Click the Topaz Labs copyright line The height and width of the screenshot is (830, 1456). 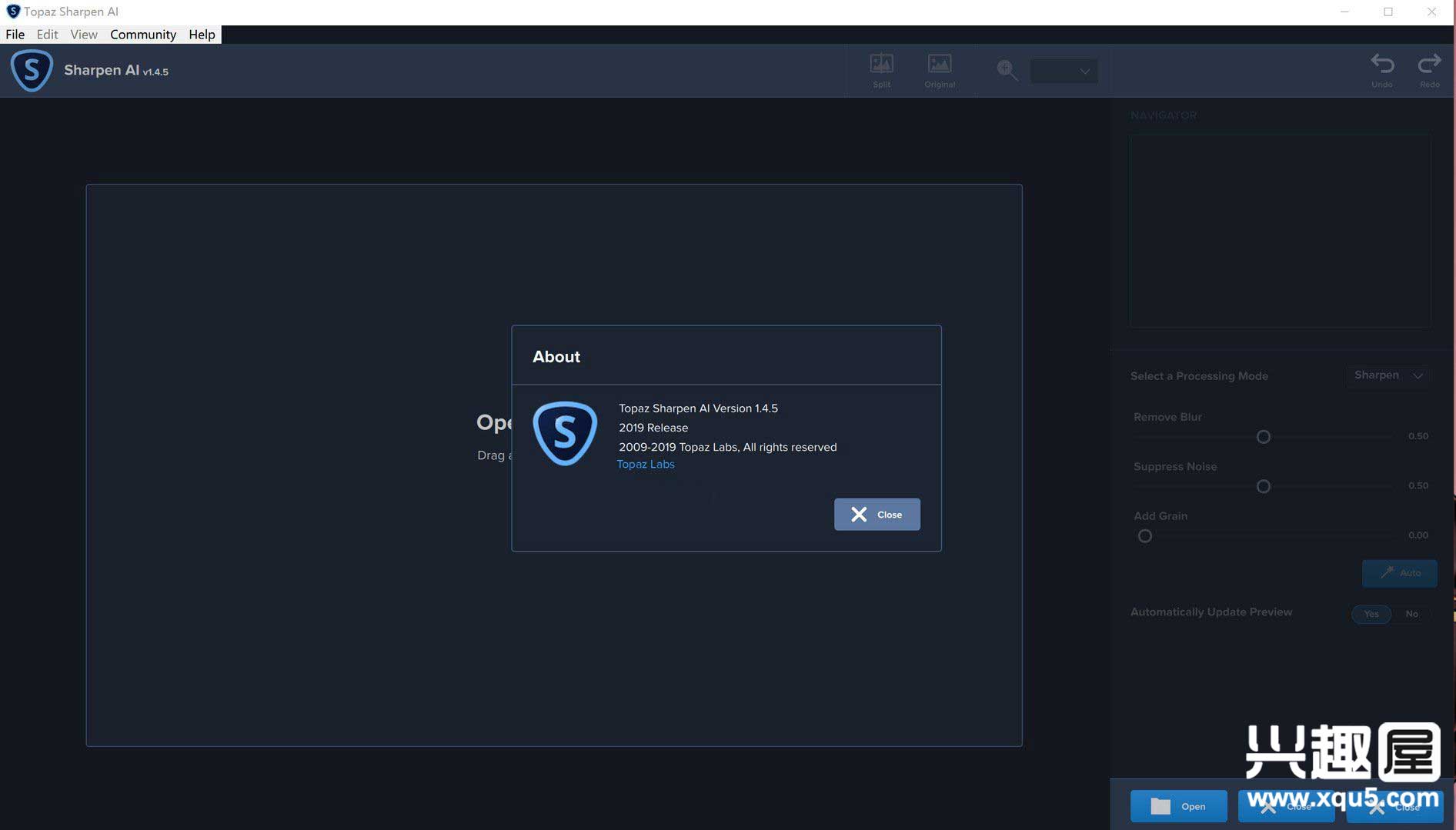point(727,447)
